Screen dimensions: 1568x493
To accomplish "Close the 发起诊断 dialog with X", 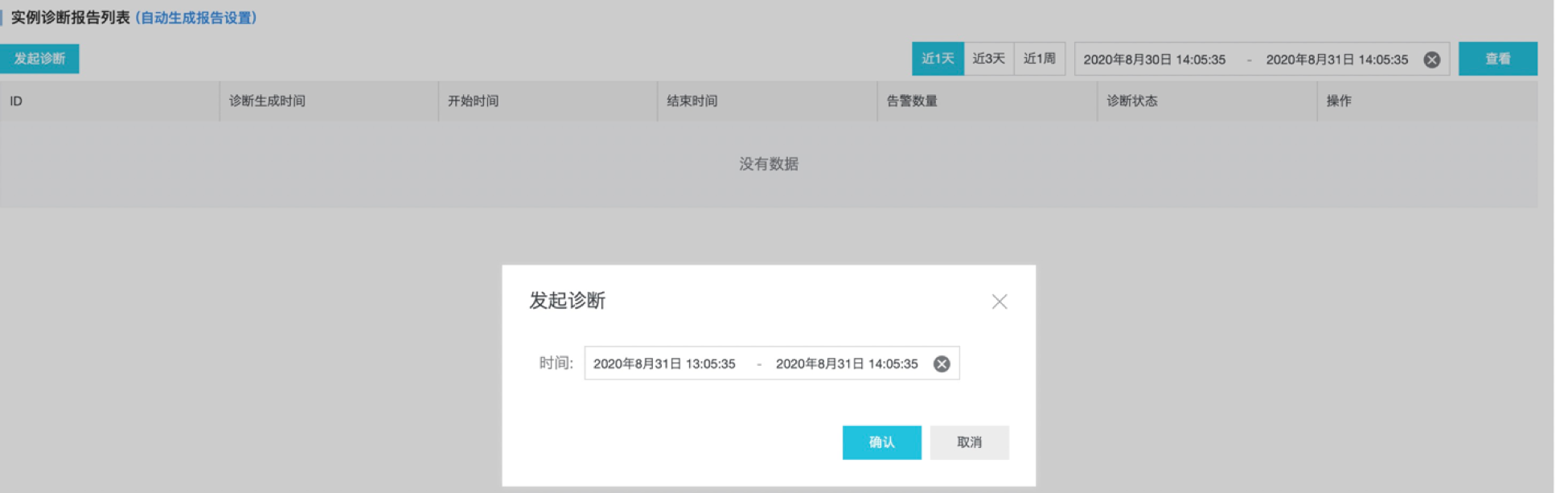I will point(999,302).
